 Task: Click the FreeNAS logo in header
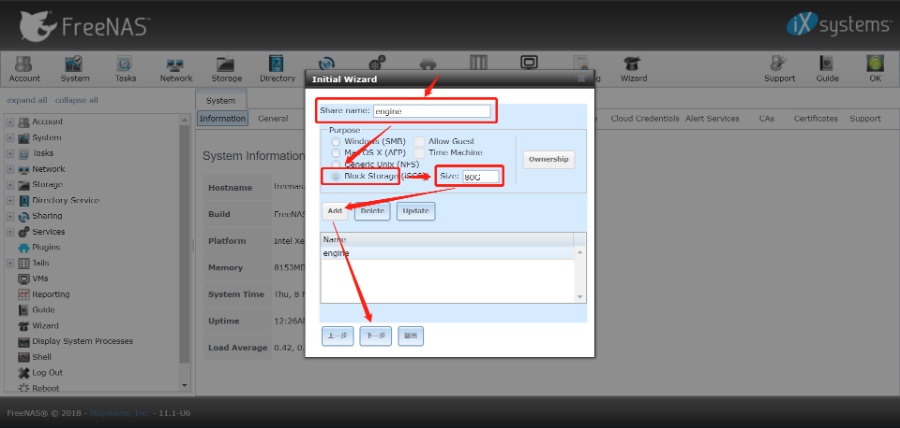[x=84, y=26]
